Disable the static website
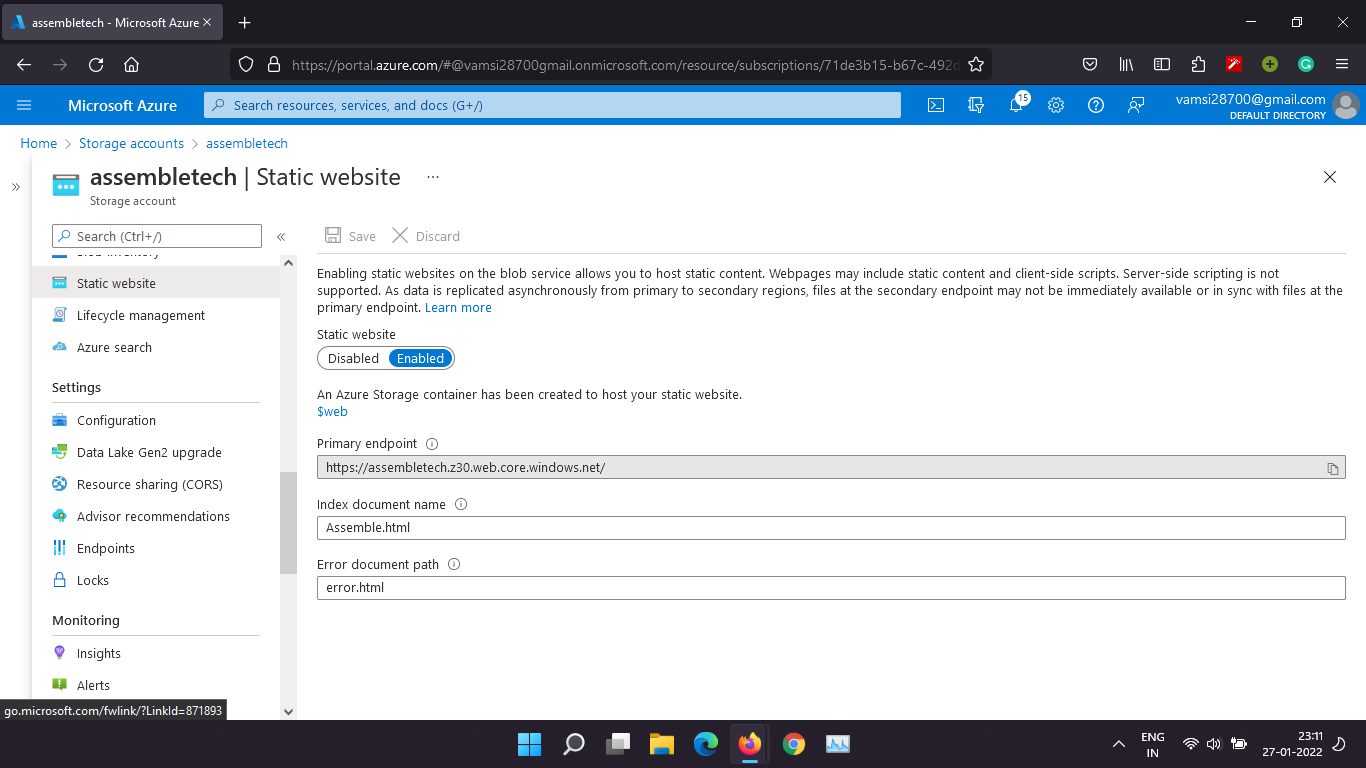Image resolution: width=1366 pixels, height=768 pixels. [x=352, y=358]
